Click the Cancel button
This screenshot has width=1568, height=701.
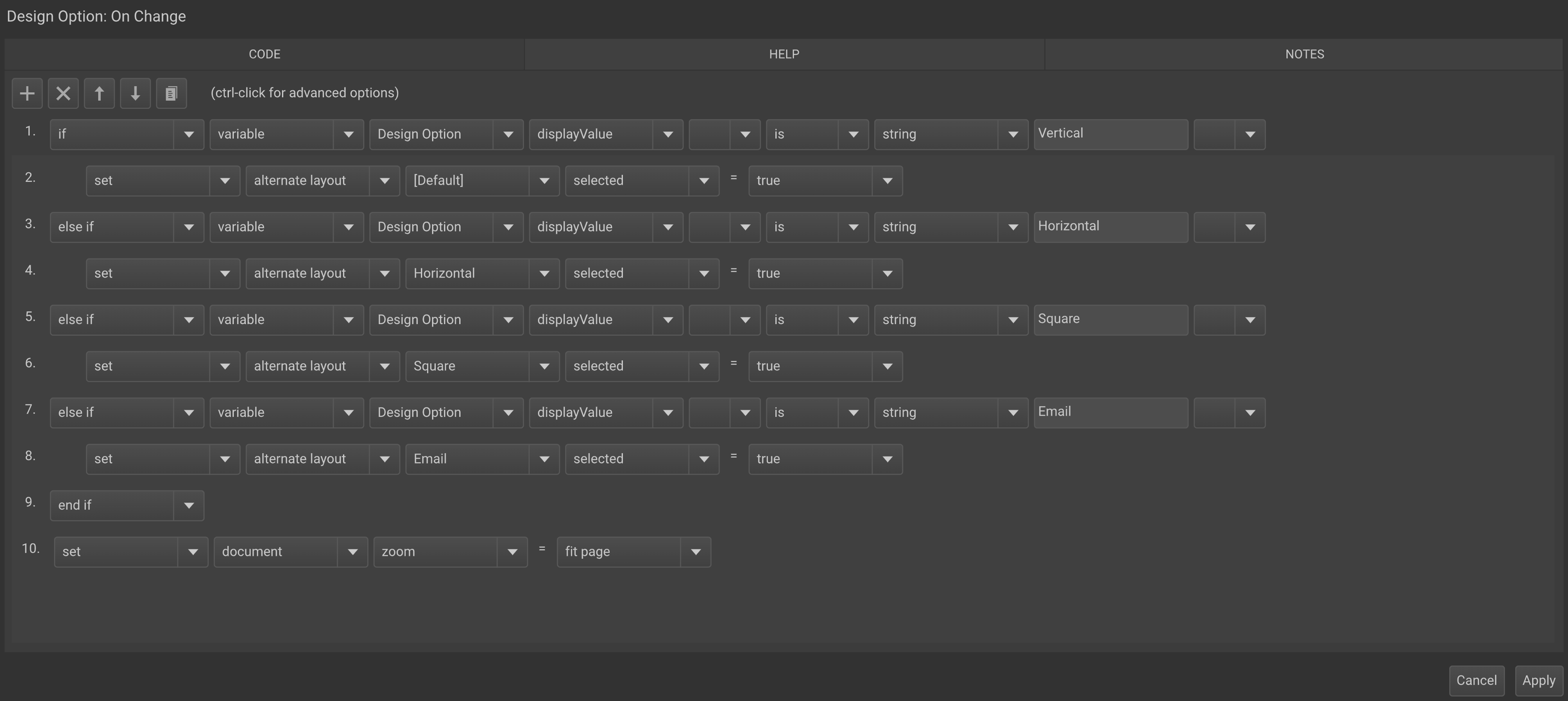click(x=1476, y=680)
